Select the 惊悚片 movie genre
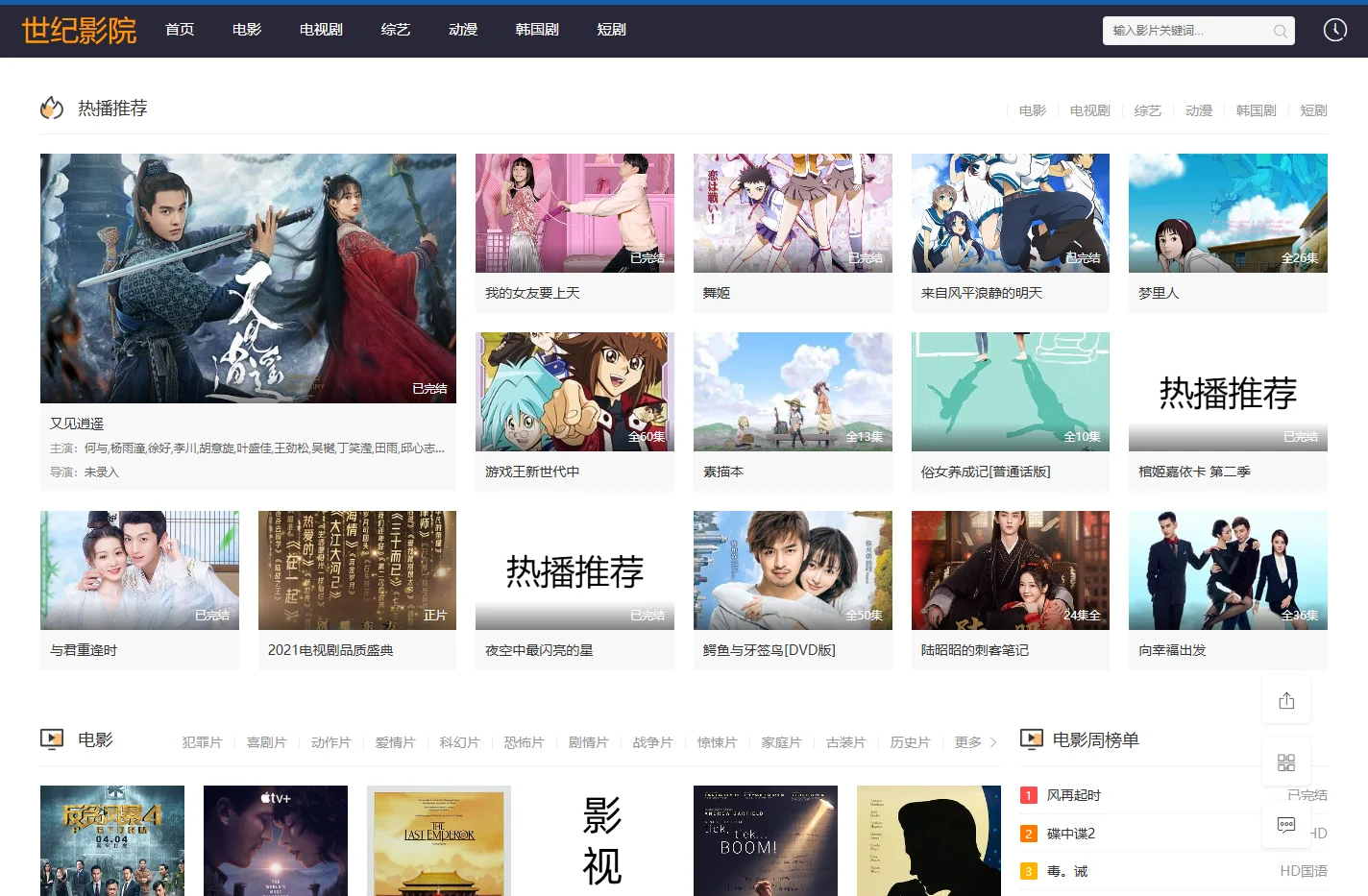 (x=717, y=742)
